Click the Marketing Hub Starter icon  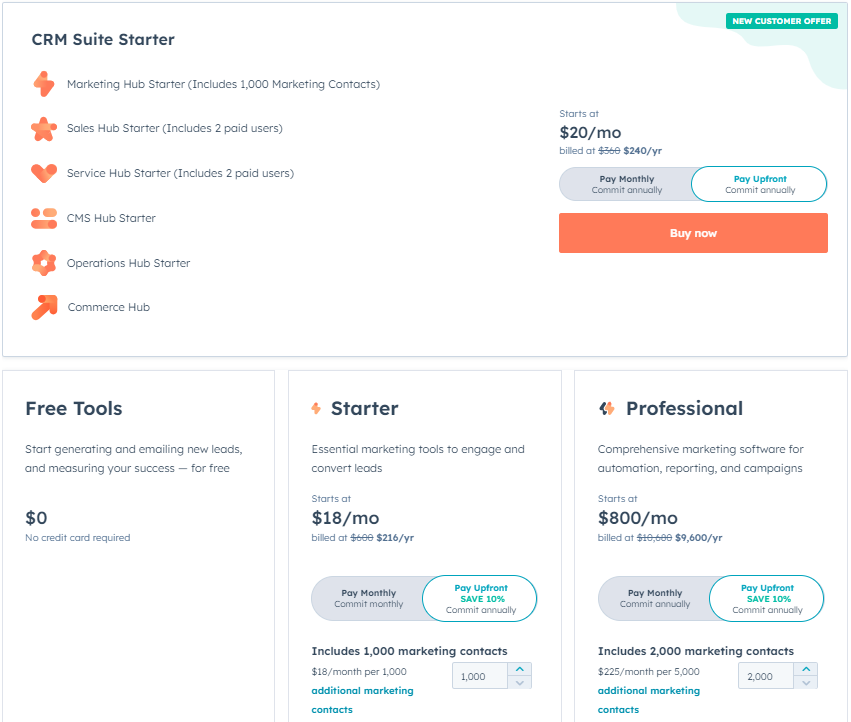coord(43,84)
